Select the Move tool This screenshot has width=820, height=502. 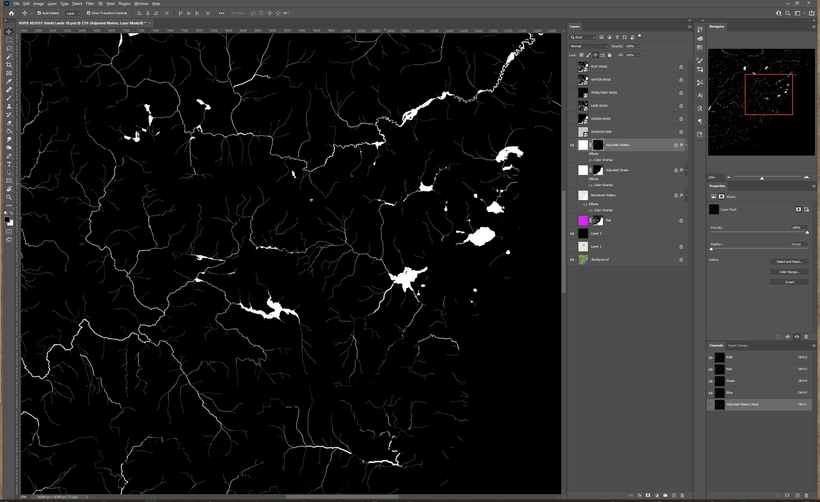(x=9, y=32)
